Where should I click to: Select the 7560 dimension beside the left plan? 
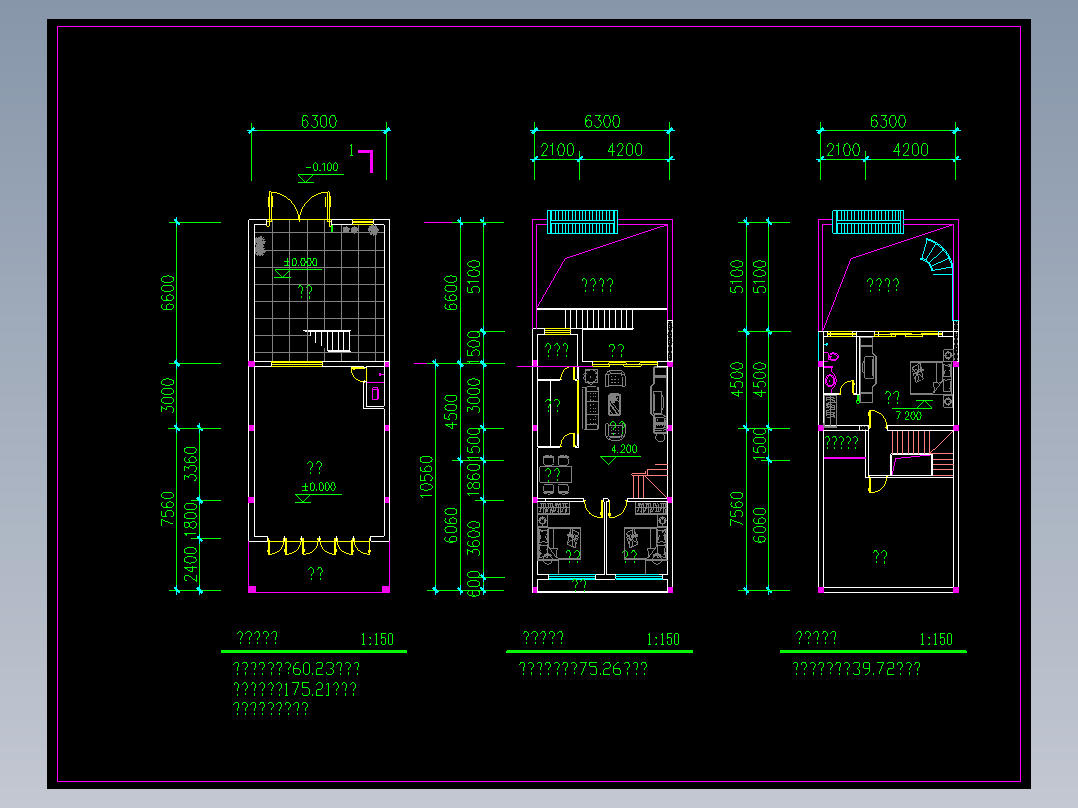[168, 509]
